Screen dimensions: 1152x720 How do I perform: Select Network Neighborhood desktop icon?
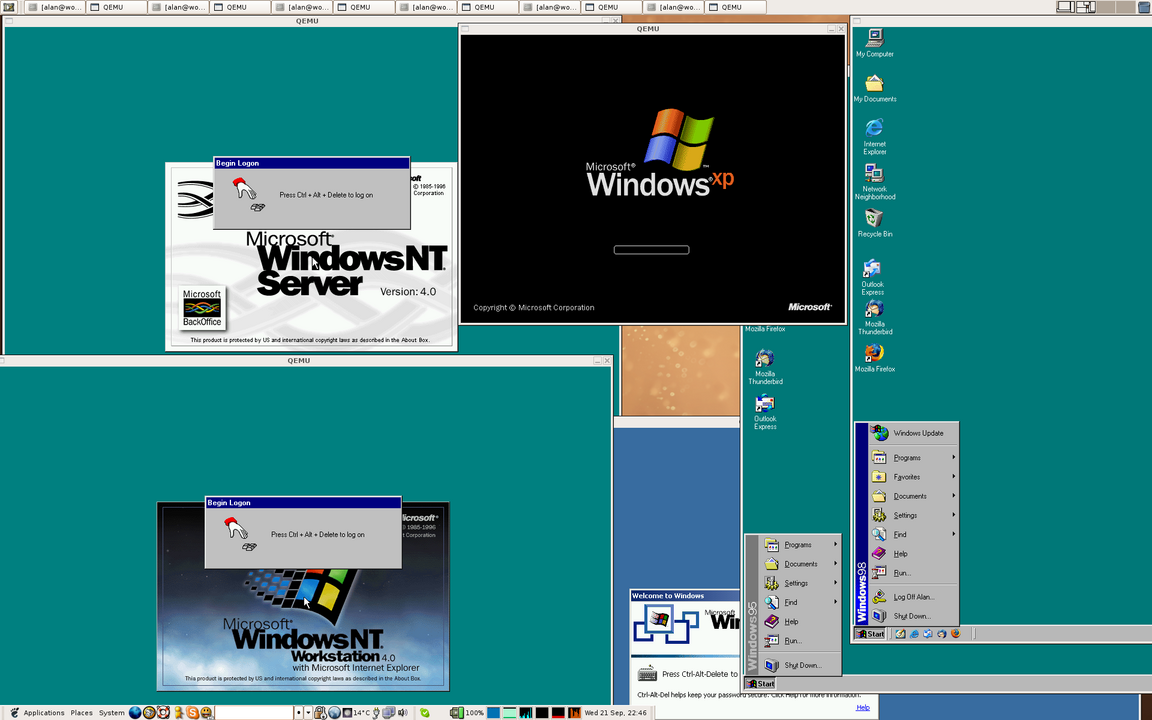[874, 181]
